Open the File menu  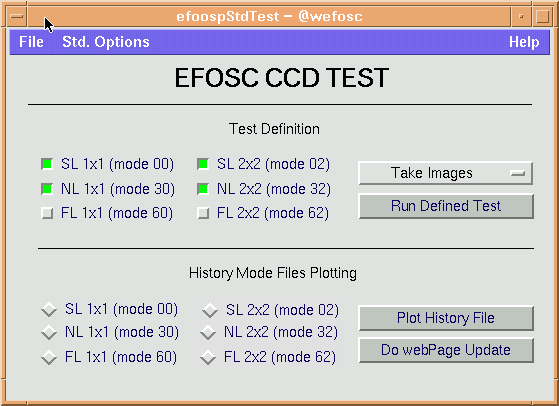pos(31,42)
